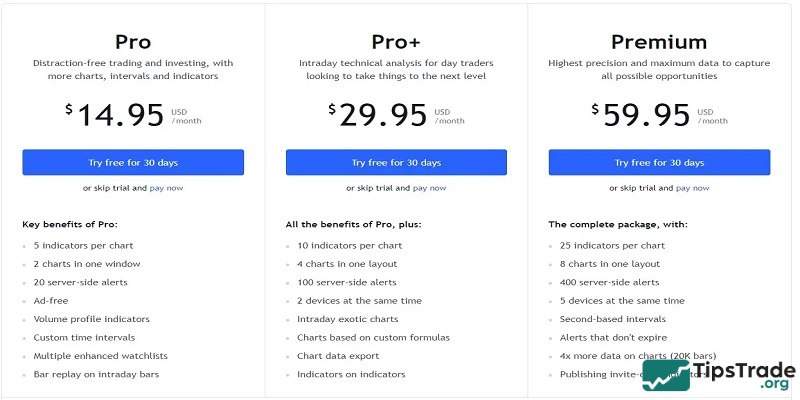Click "Alerts that don't expire" feature
800x400 pixels.
click(x=613, y=337)
